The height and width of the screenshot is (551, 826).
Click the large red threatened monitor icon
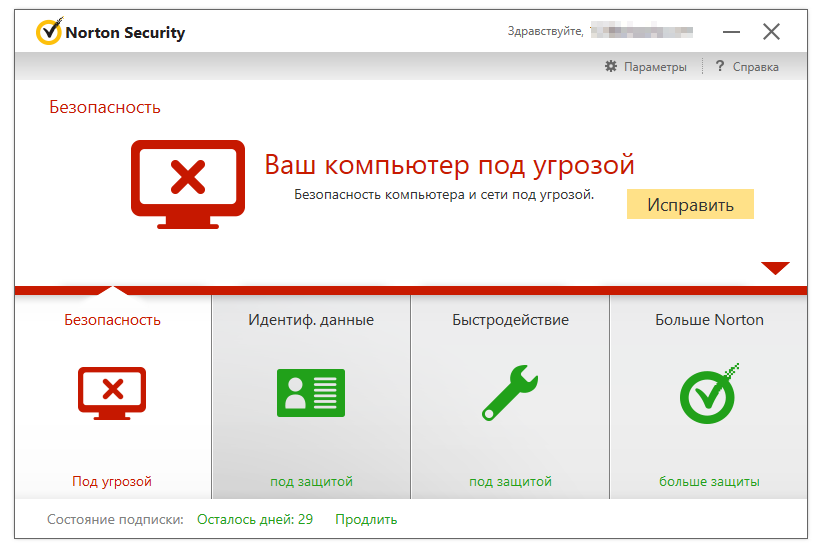188,184
